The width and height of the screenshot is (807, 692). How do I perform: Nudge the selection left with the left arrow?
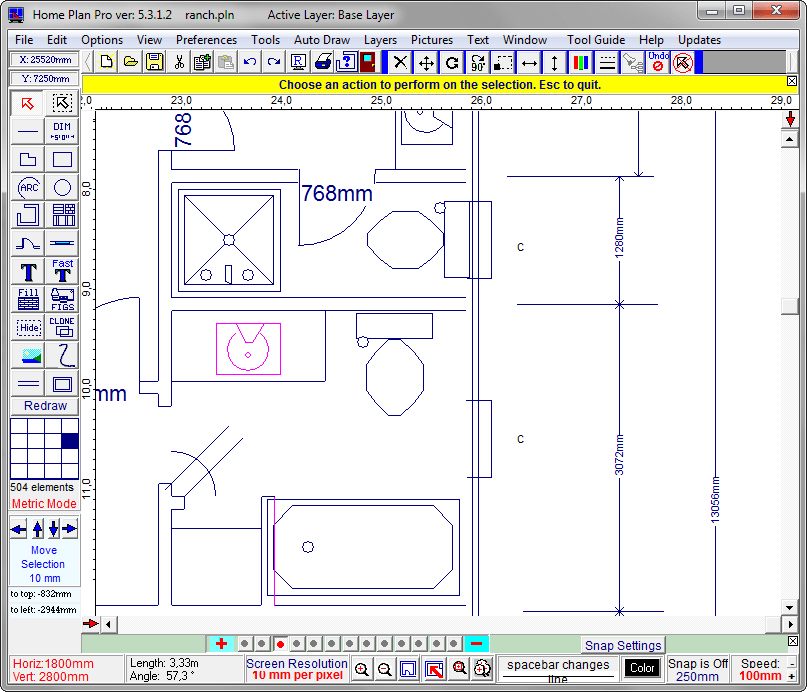19,529
